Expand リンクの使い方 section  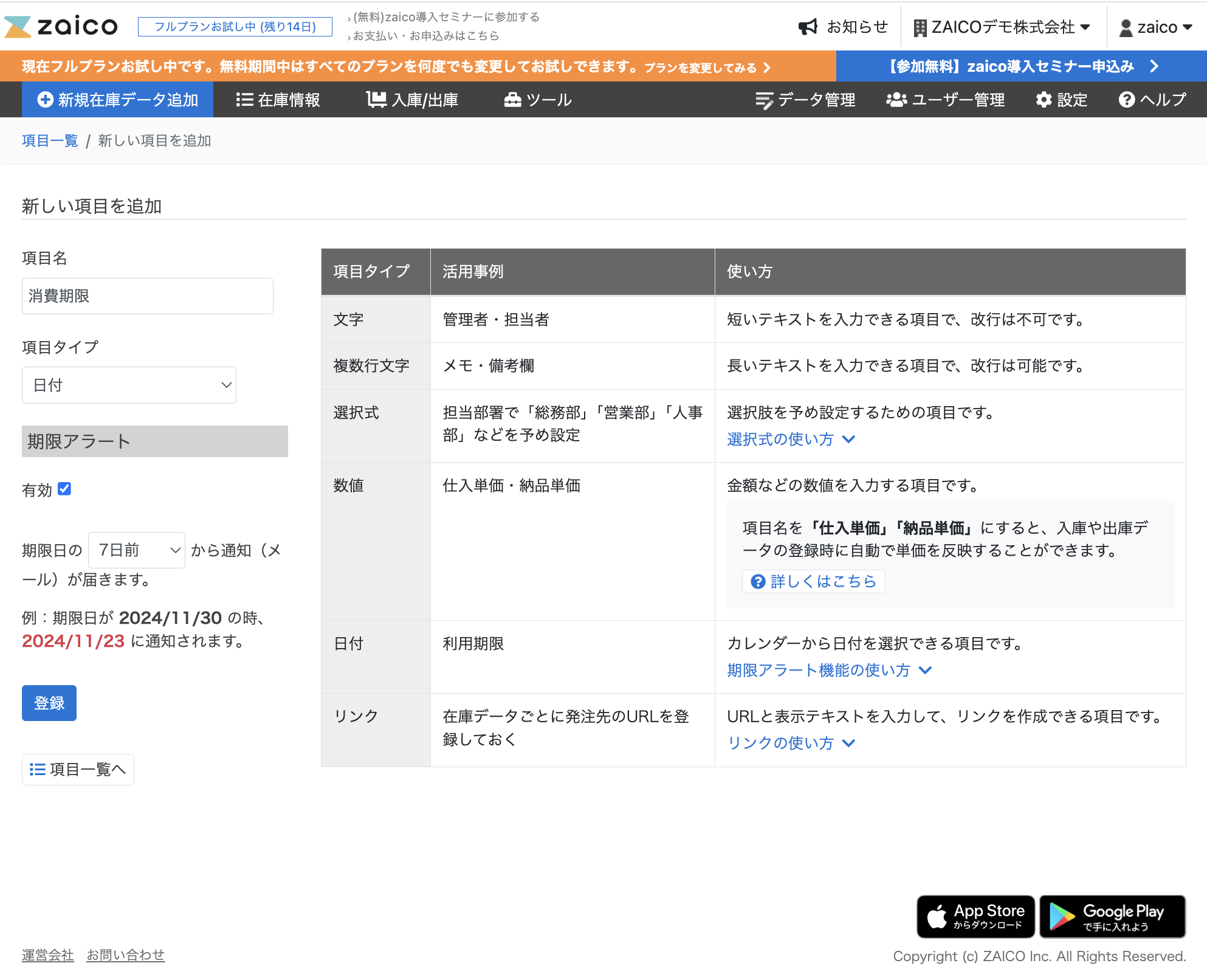[791, 743]
